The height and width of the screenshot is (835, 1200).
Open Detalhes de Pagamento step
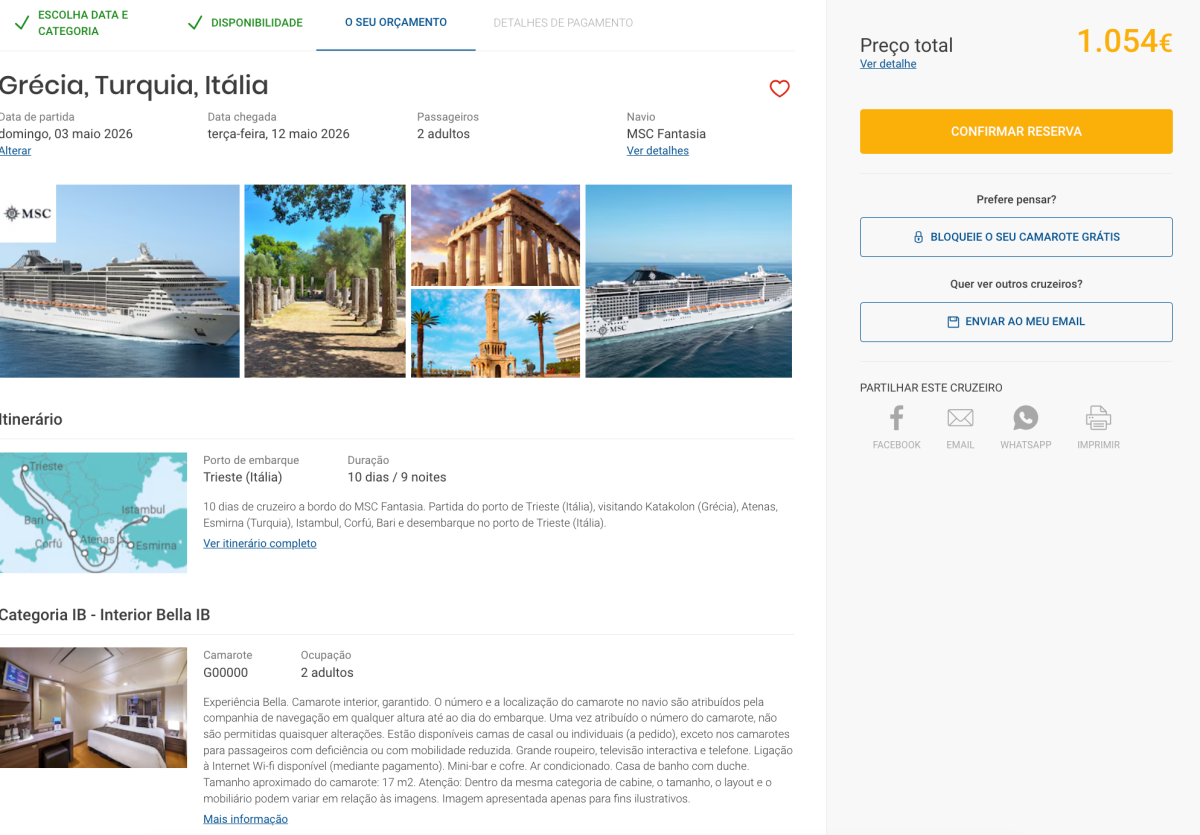pos(563,23)
